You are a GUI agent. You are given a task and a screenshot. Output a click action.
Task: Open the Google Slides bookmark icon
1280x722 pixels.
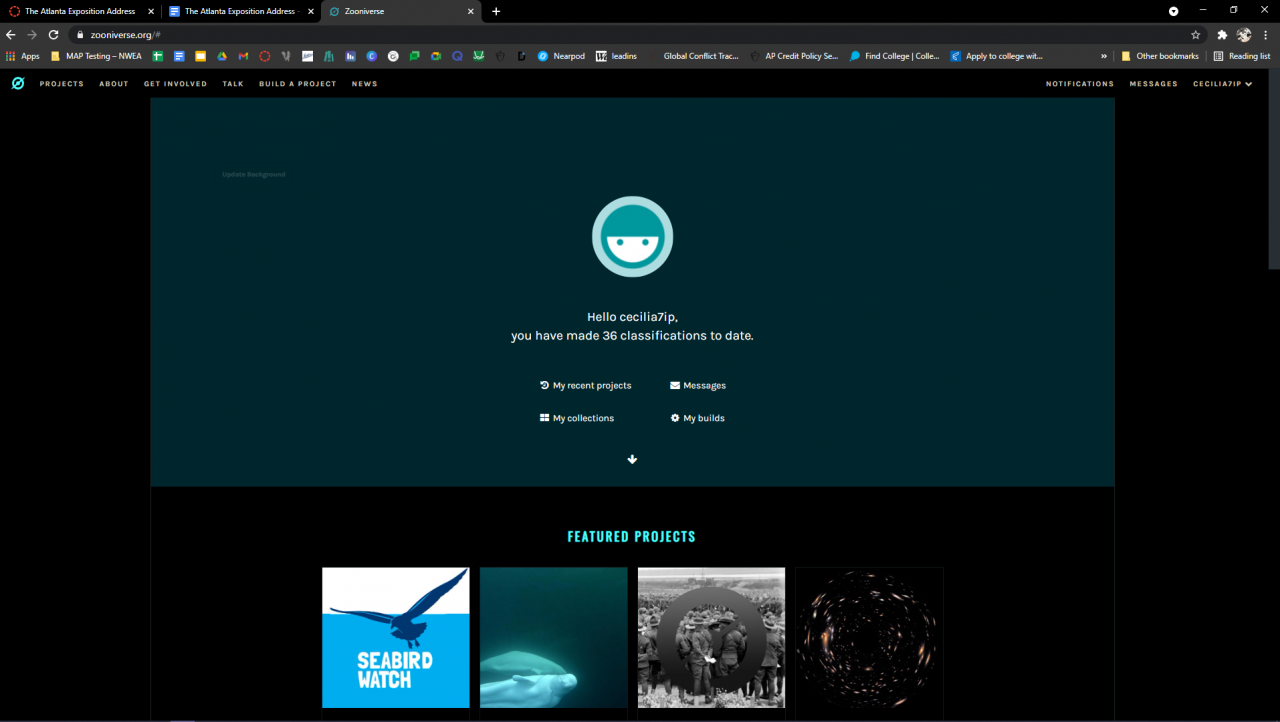pyautogui.click(x=200, y=56)
